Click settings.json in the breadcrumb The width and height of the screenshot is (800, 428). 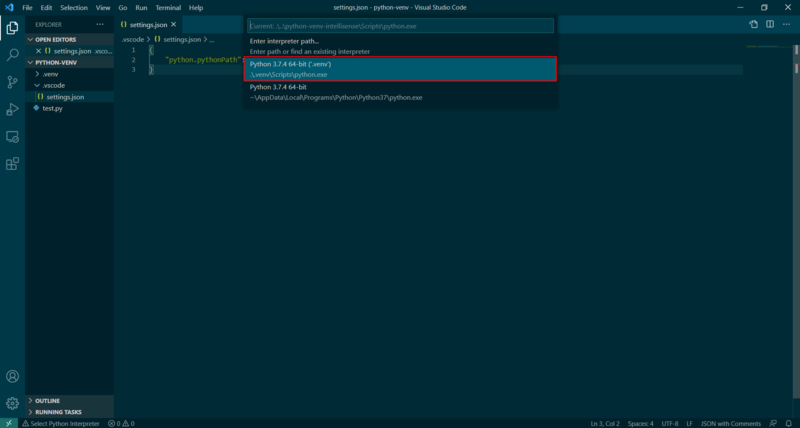coord(182,39)
